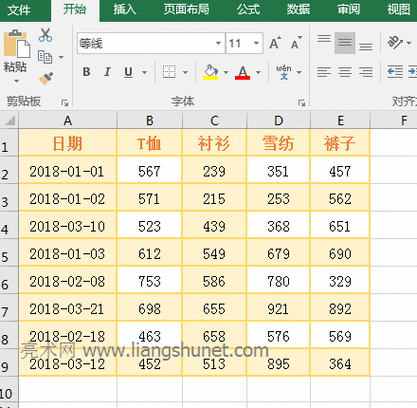
Task: Expand the borders dropdown arrow
Action: pyautogui.click(x=185, y=72)
